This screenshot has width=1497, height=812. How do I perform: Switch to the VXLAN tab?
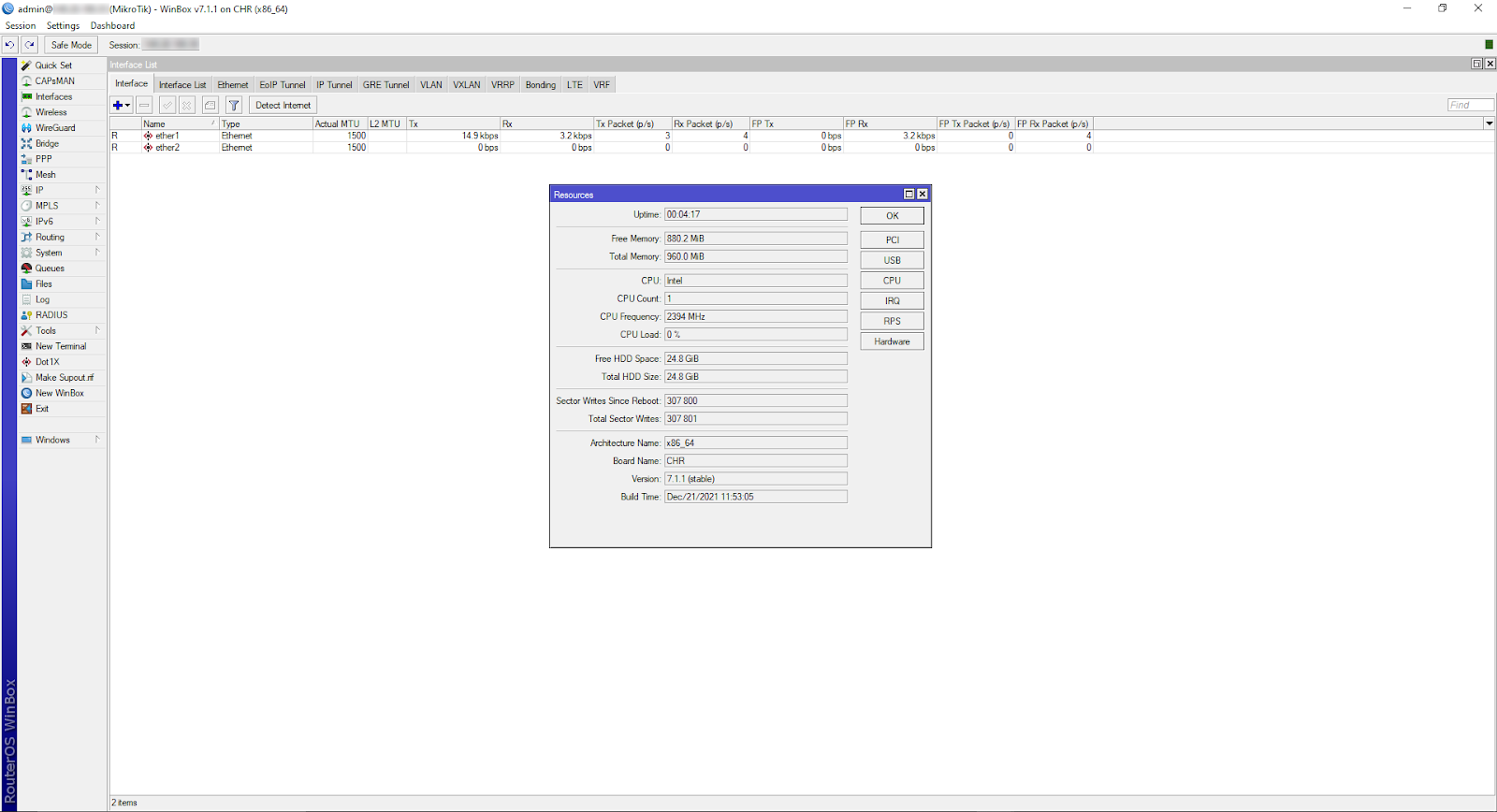click(467, 85)
